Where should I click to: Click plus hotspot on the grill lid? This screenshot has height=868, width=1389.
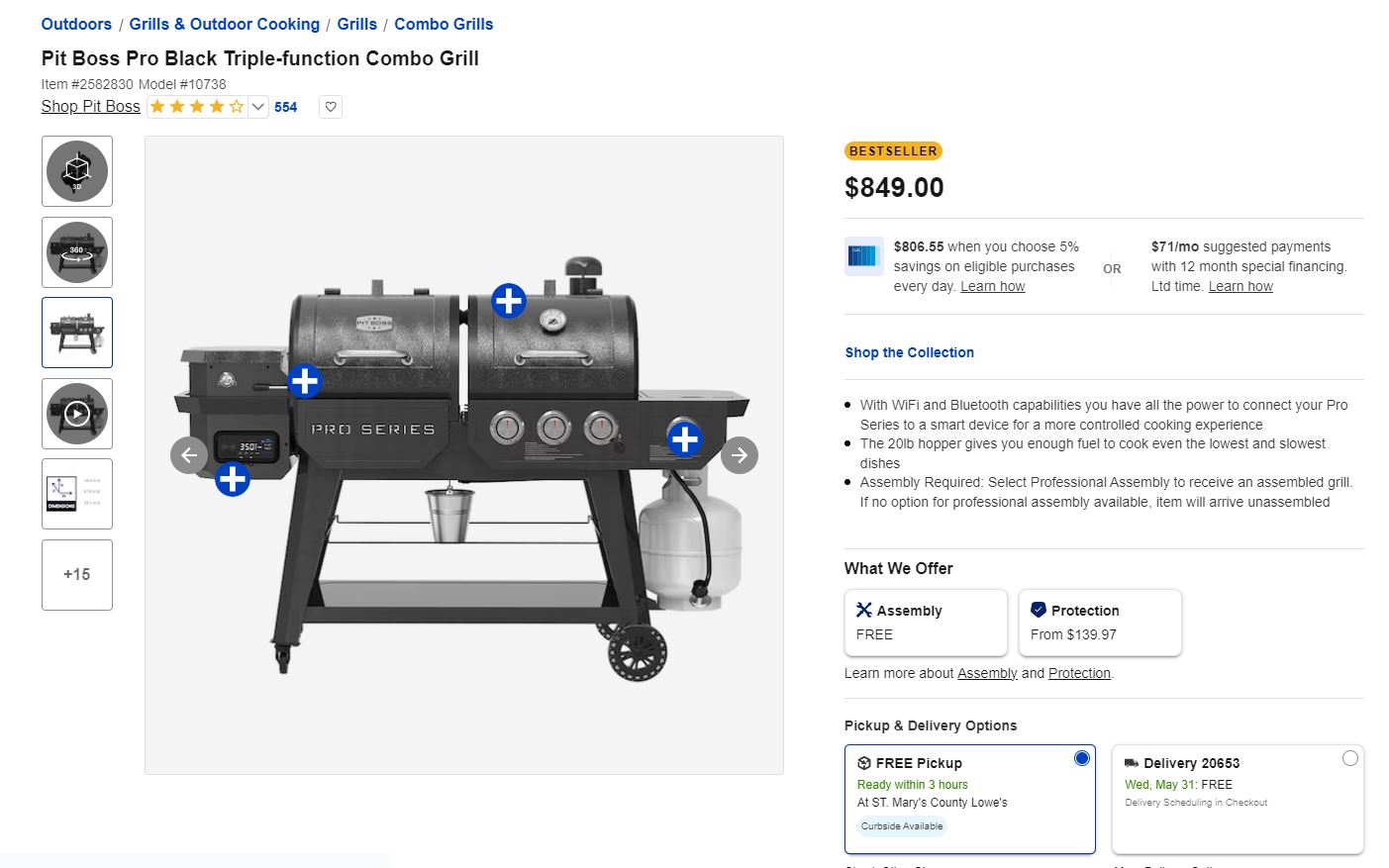509,300
